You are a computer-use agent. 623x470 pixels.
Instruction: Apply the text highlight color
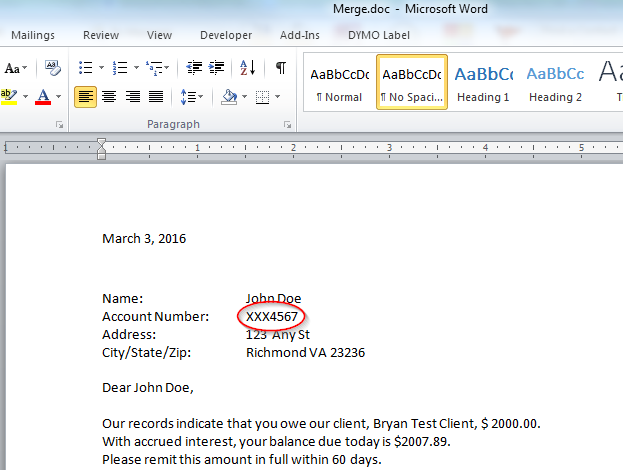click(x=10, y=97)
